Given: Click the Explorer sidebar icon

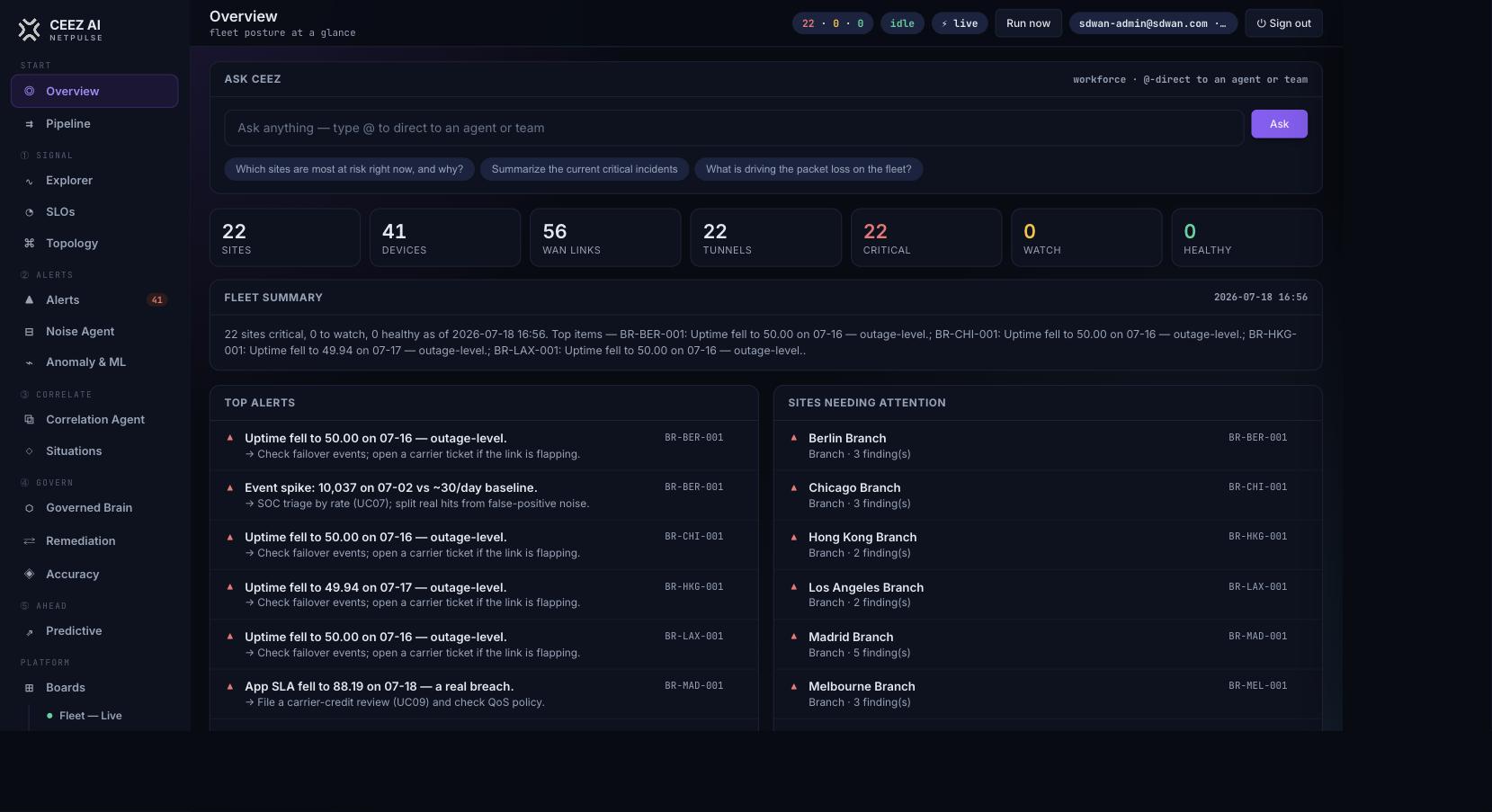Looking at the screenshot, I should pos(29,181).
